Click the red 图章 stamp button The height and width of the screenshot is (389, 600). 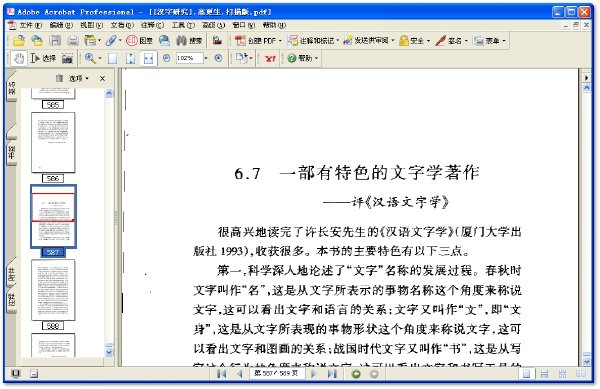[x=139, y=40]
